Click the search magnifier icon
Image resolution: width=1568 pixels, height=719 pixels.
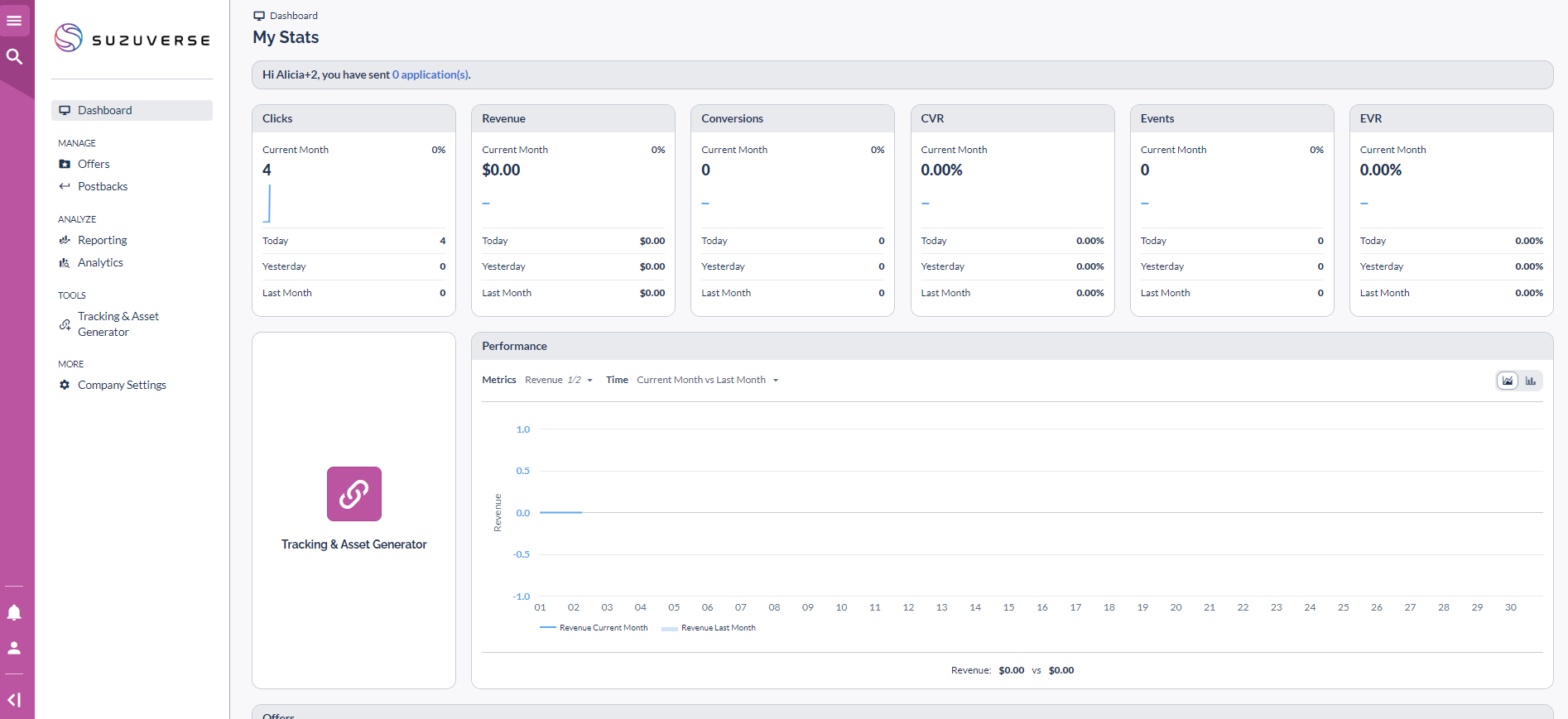coord(14,56)
